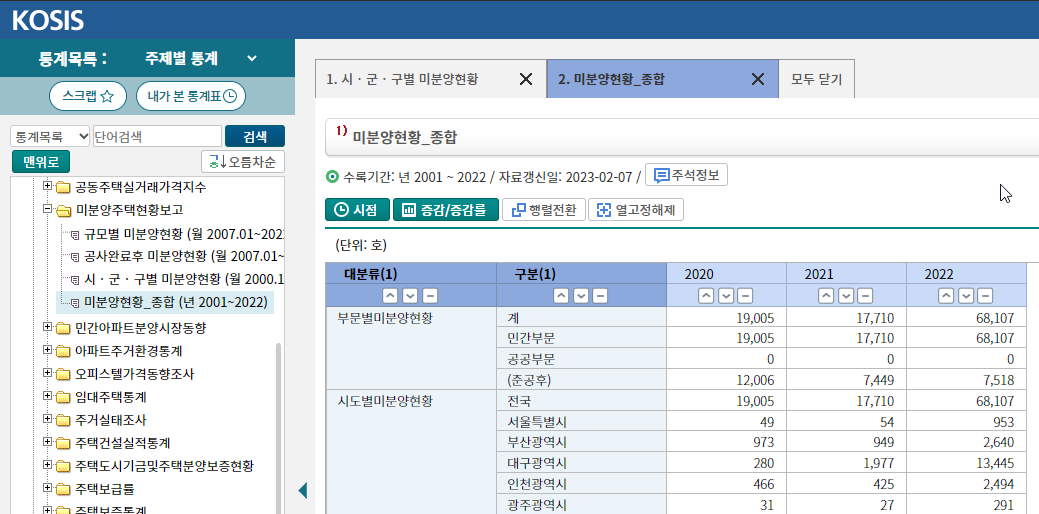The height and width of the screenshot is (514, 1039).
Task: Select 미분양현황_종합 tree item
Action: (x=176, y=303)
